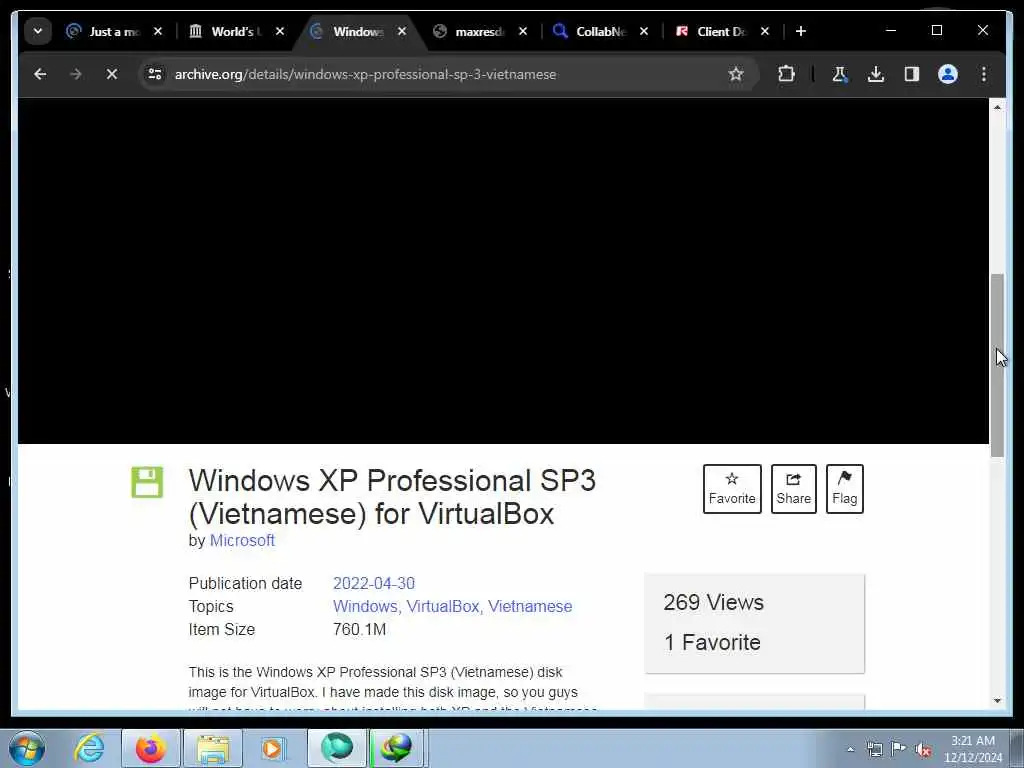The width and height of the screenshot is (1024, 768).
Task: Stop loading the page
Action: coord(112,74)
